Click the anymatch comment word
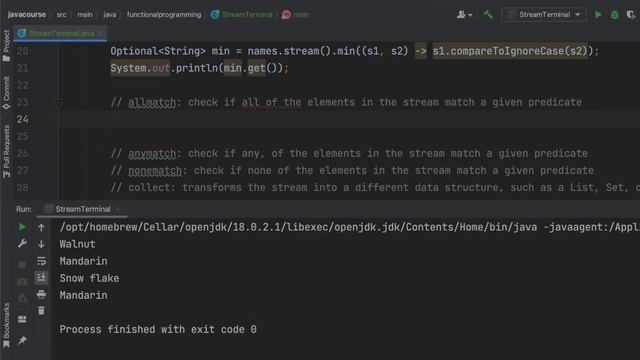Viewport: 640px width, 360px height. (x=152, y=153)
